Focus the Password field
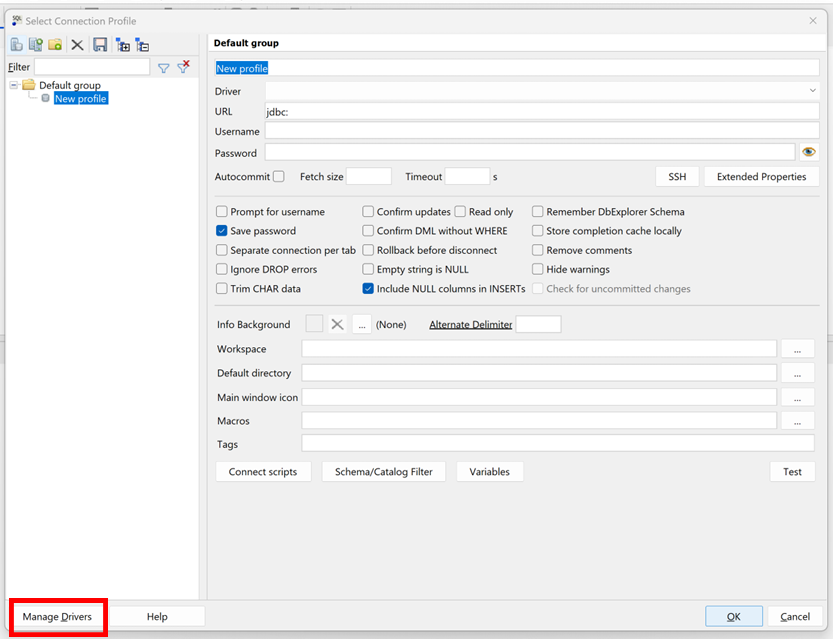Viewport: 833px width, 639px height. pos(530,152)
